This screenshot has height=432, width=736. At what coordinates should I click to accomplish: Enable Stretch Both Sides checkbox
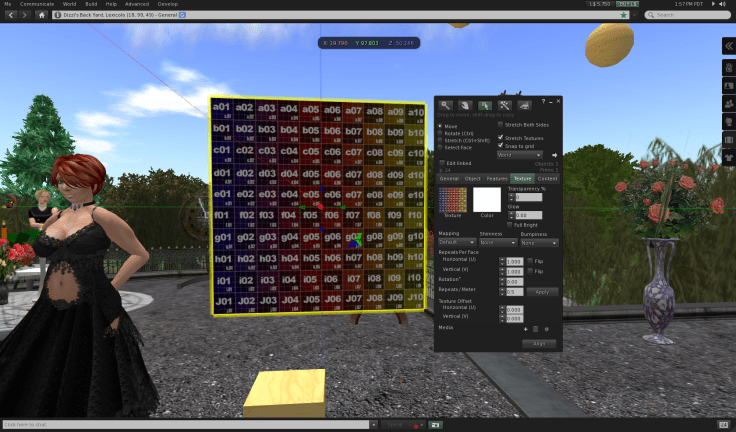(501, 124)
